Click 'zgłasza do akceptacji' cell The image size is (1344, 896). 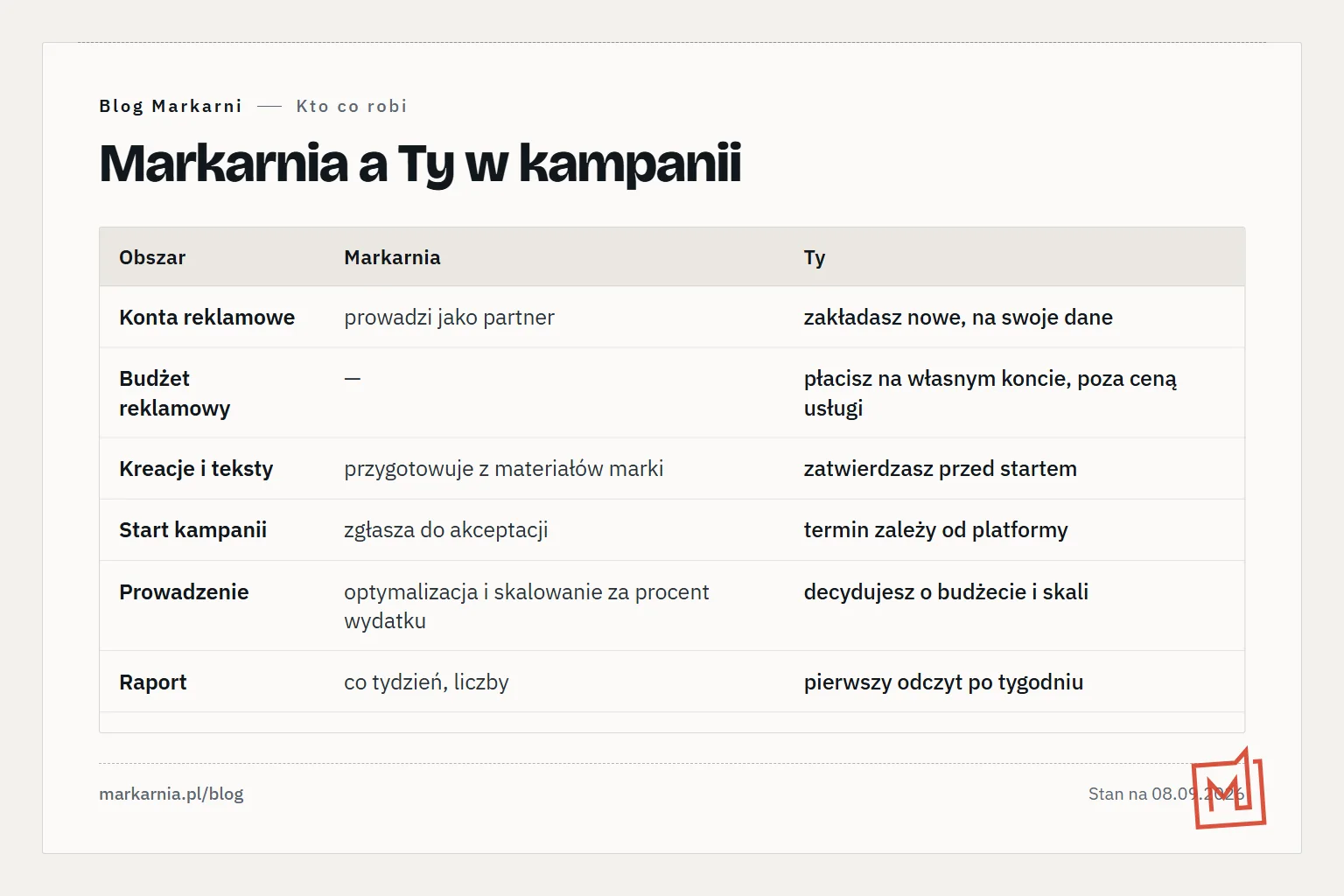(x=446, y=529)
